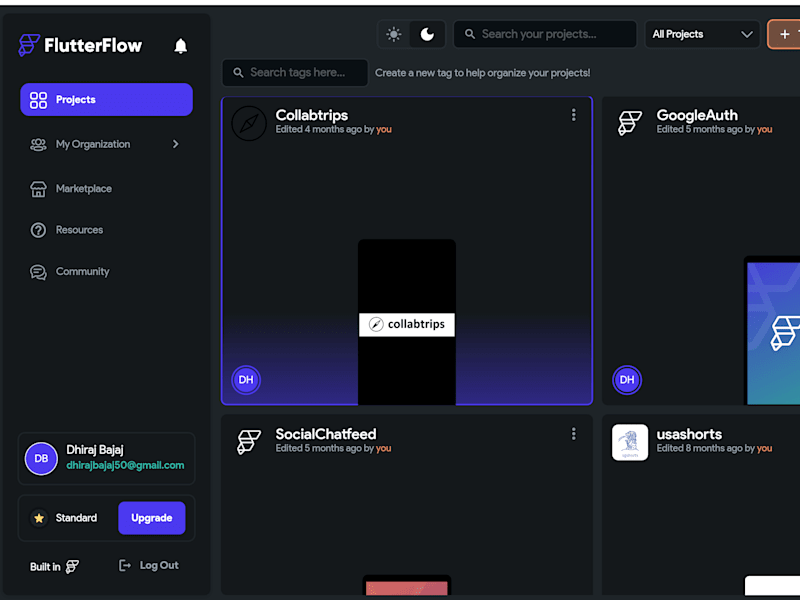Open SocialChatfeed three-dot options menu
Screen dimensions: 800x600
coord(573,434)
